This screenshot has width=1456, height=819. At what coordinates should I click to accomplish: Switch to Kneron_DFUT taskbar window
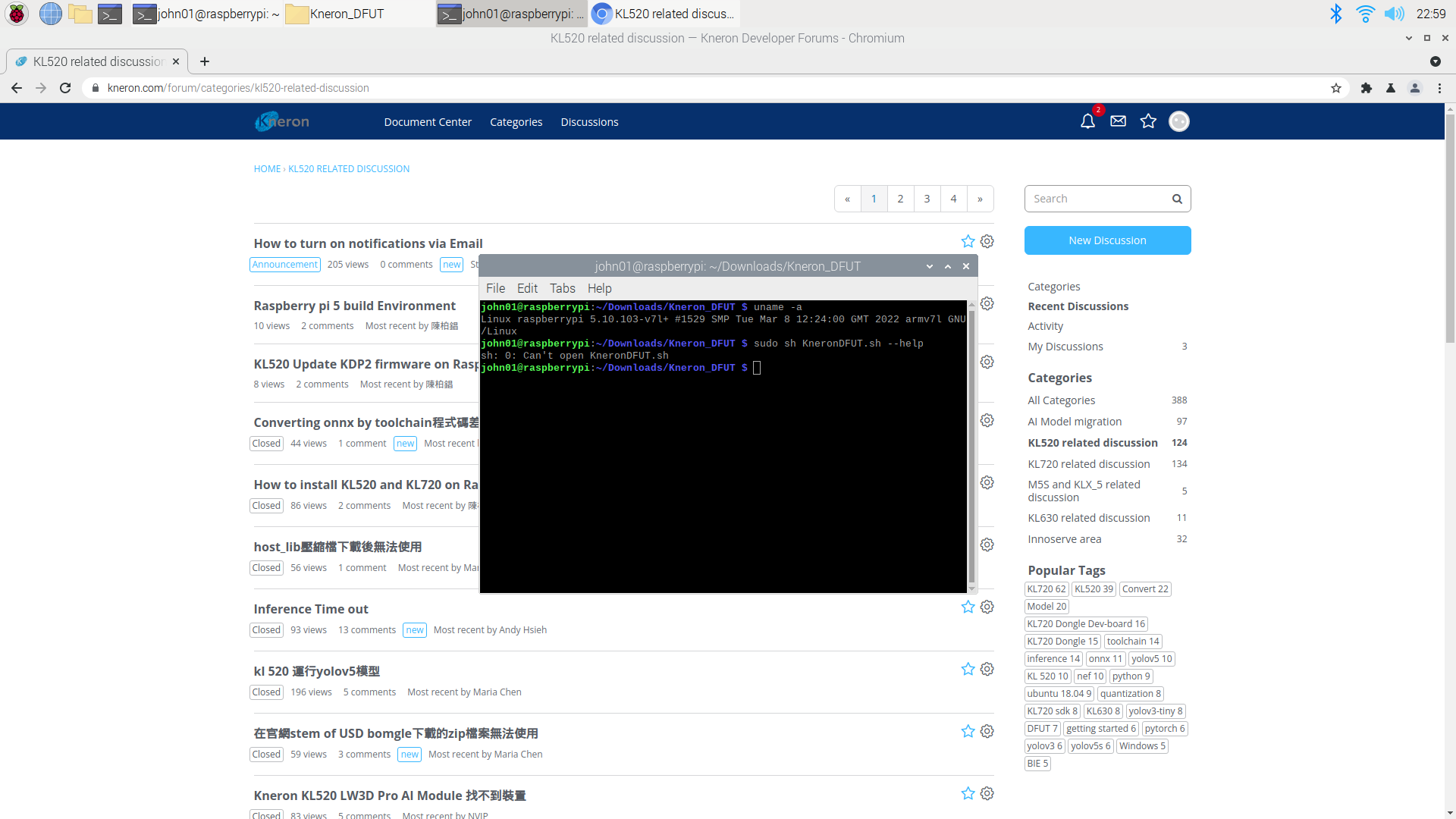click(x=359, y=14)
